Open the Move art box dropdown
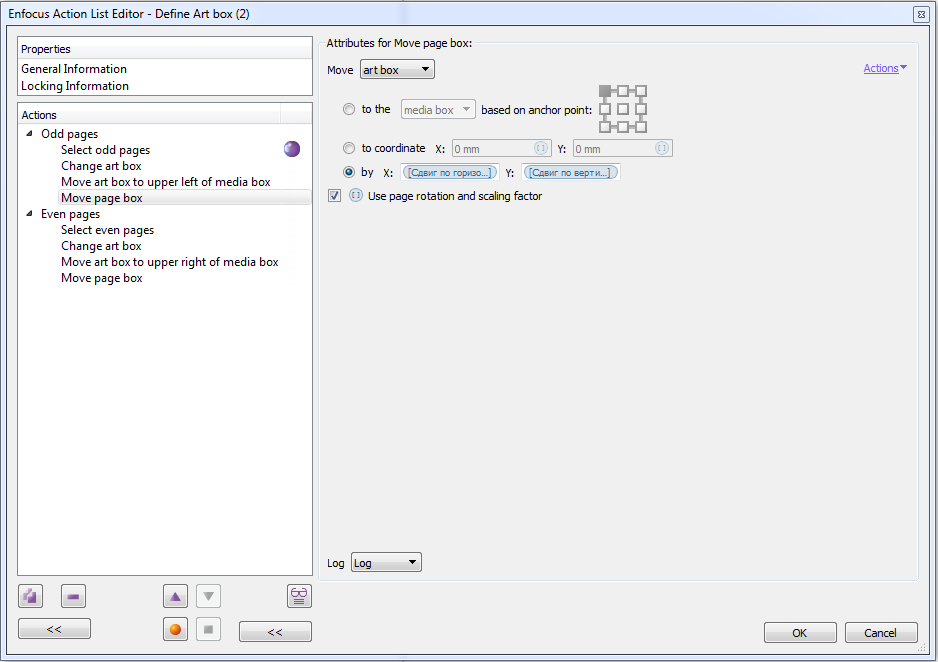 coord(397,69)
